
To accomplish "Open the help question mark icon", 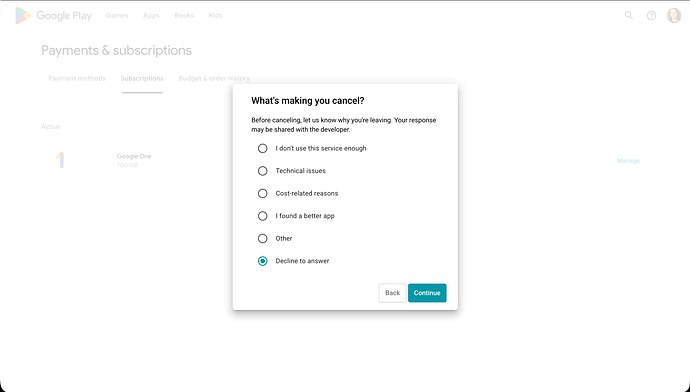I will point(651,16).
